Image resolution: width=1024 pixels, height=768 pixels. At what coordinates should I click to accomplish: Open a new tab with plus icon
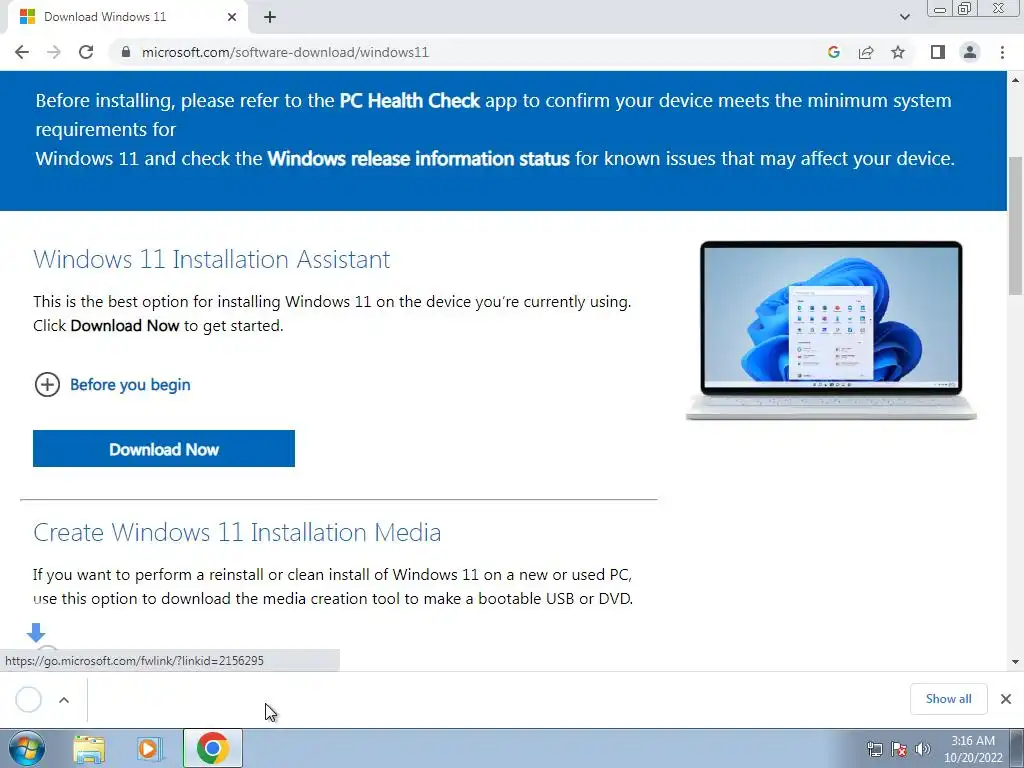pos(270,17)
